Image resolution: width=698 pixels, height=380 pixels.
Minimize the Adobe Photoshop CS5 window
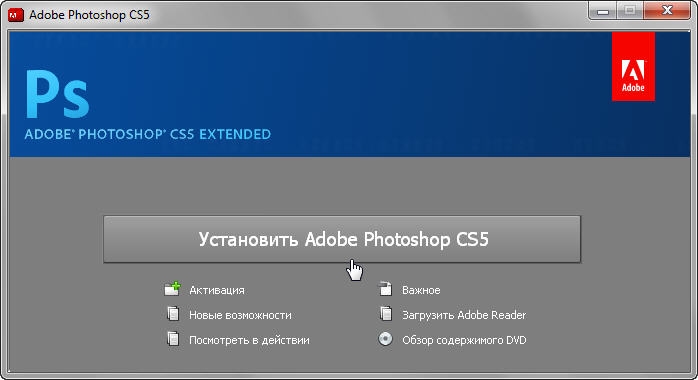(603, 11)
